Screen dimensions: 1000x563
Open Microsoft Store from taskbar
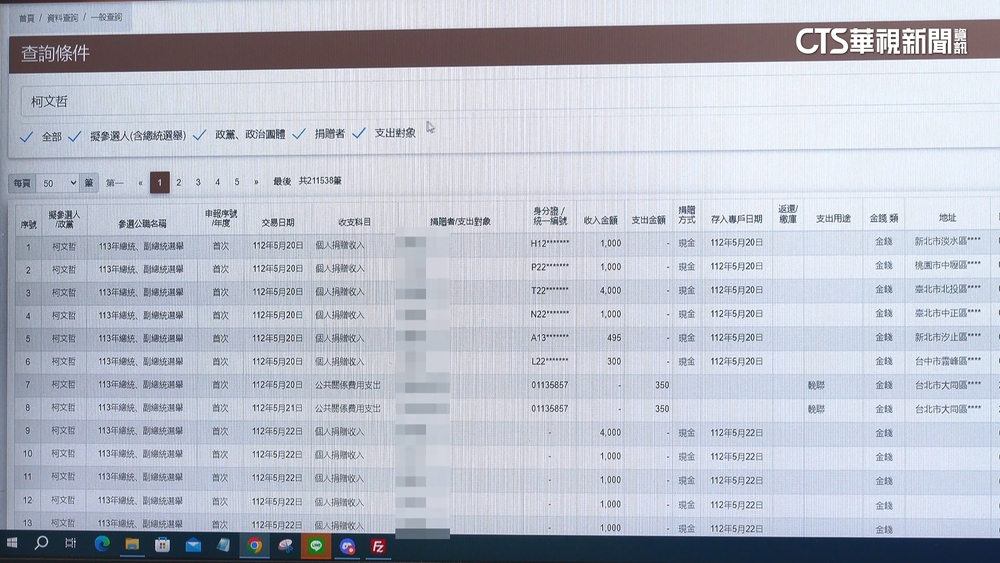point(163,545)
